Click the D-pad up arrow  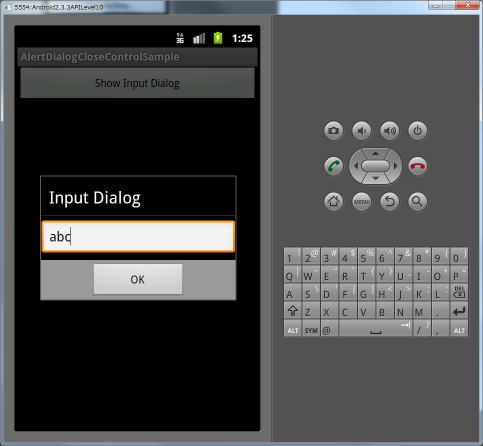tap(376, 154)
